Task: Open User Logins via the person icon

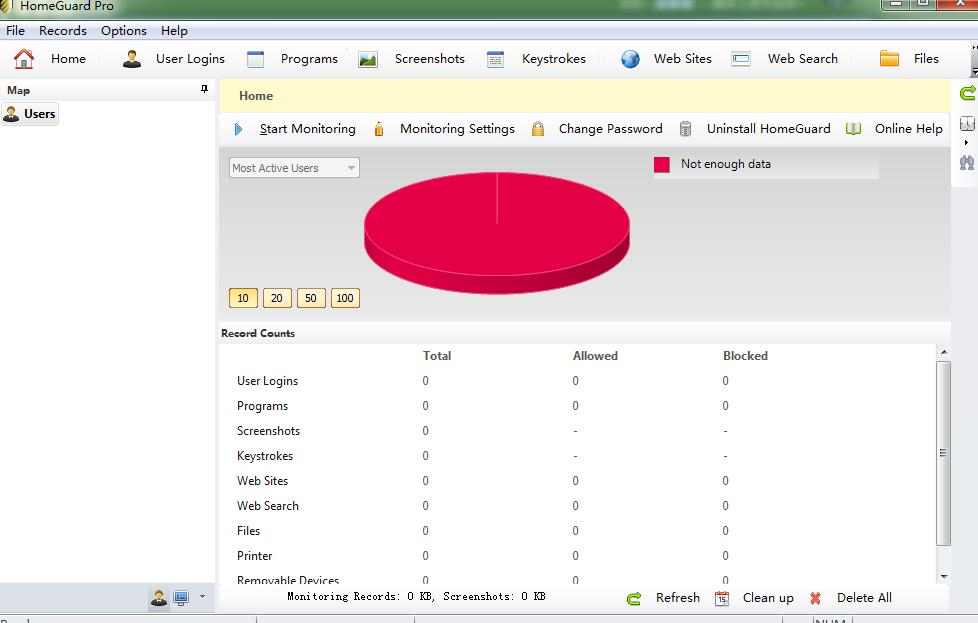Action: (x=132, y=59)
